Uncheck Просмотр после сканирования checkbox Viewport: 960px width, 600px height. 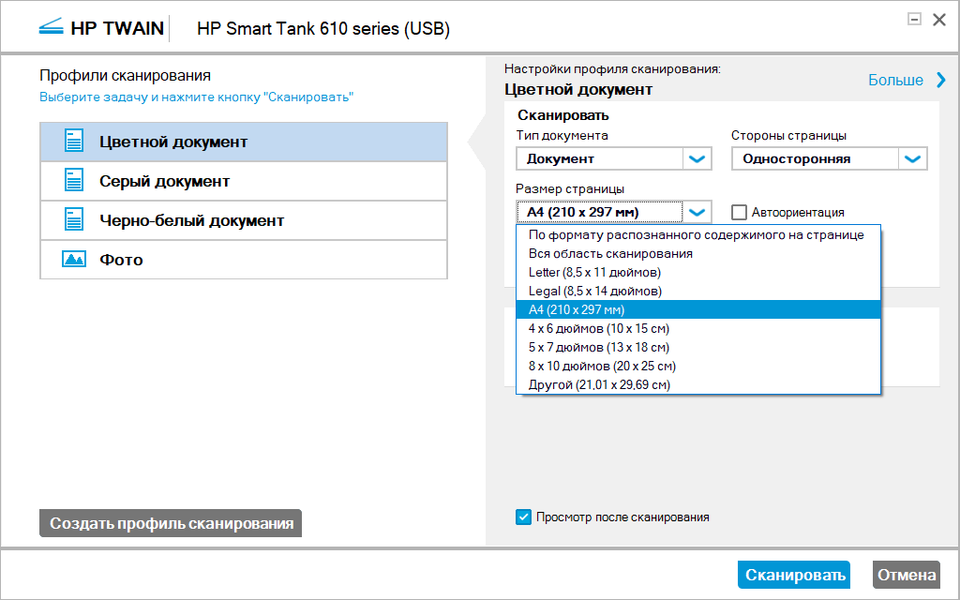tap(523, 517)
